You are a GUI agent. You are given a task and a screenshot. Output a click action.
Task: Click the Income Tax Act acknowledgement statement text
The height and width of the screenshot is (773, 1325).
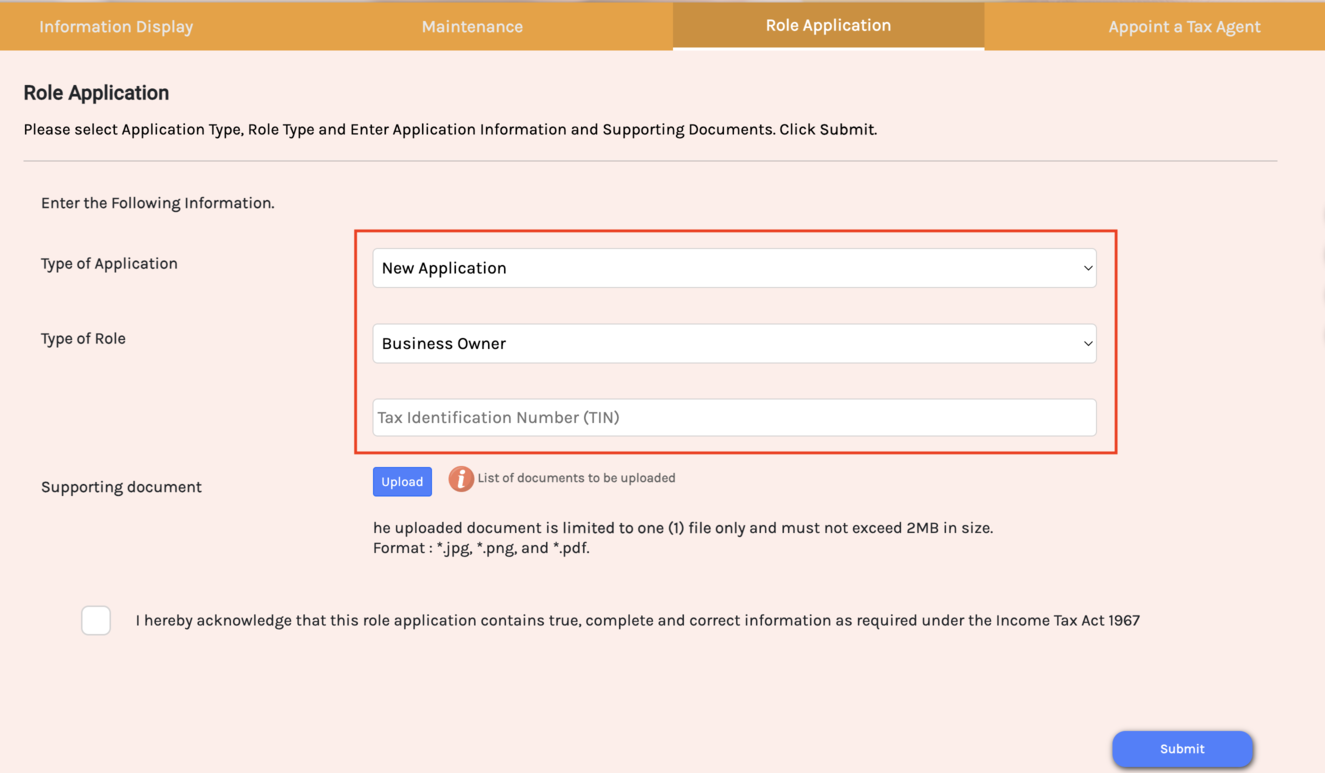[637, 620]
